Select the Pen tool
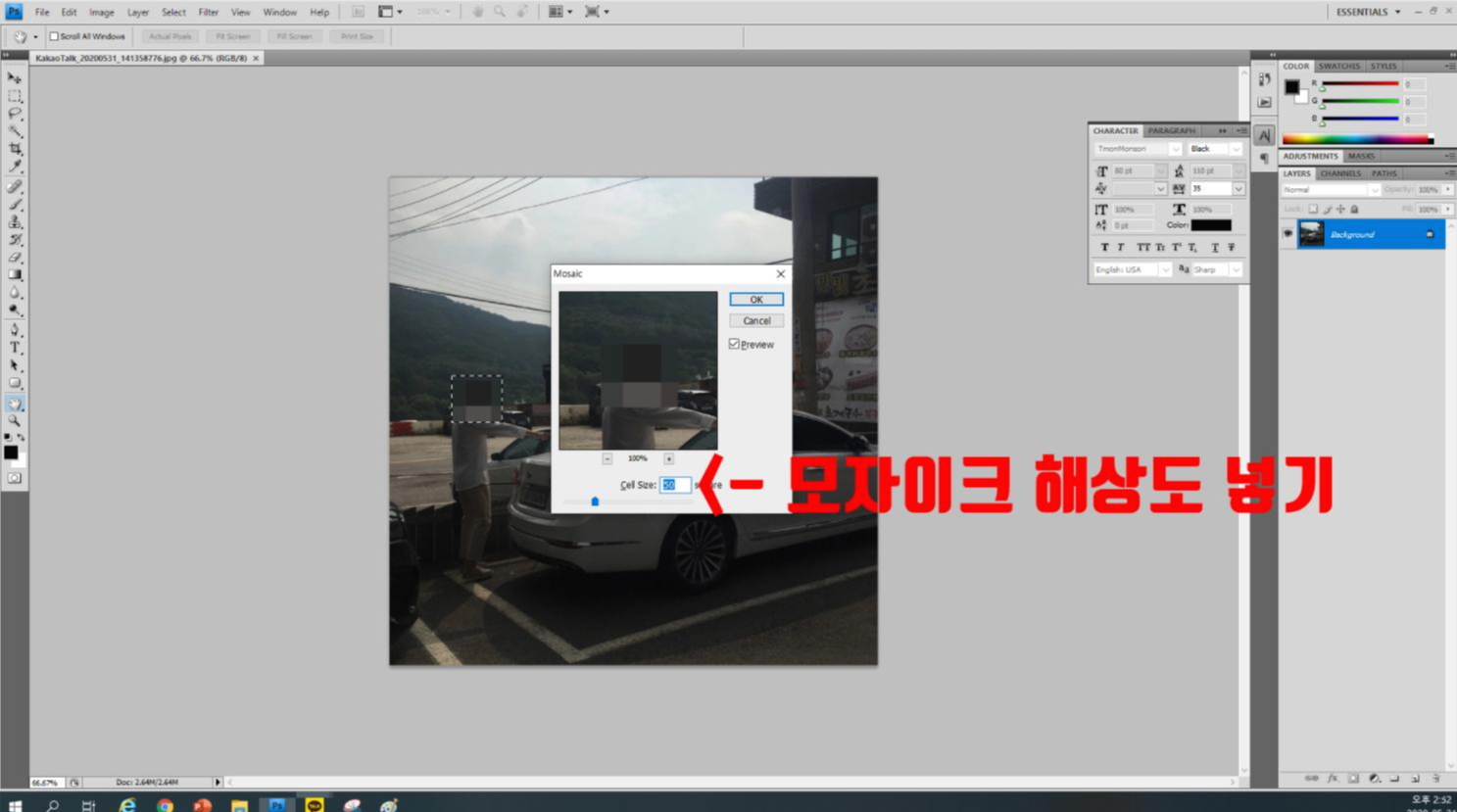 click(15, 330)
